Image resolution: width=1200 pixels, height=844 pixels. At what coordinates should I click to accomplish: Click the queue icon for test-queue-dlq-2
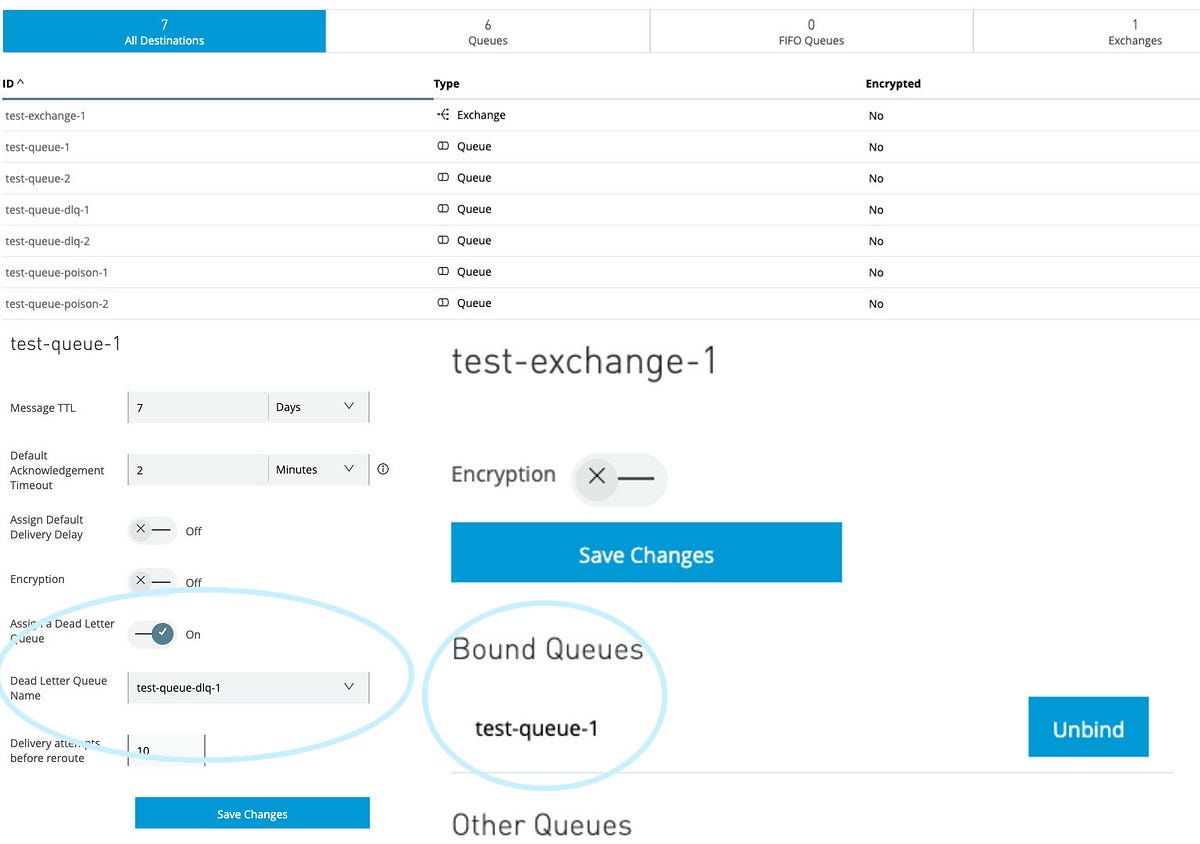click(x=443, y=241)
